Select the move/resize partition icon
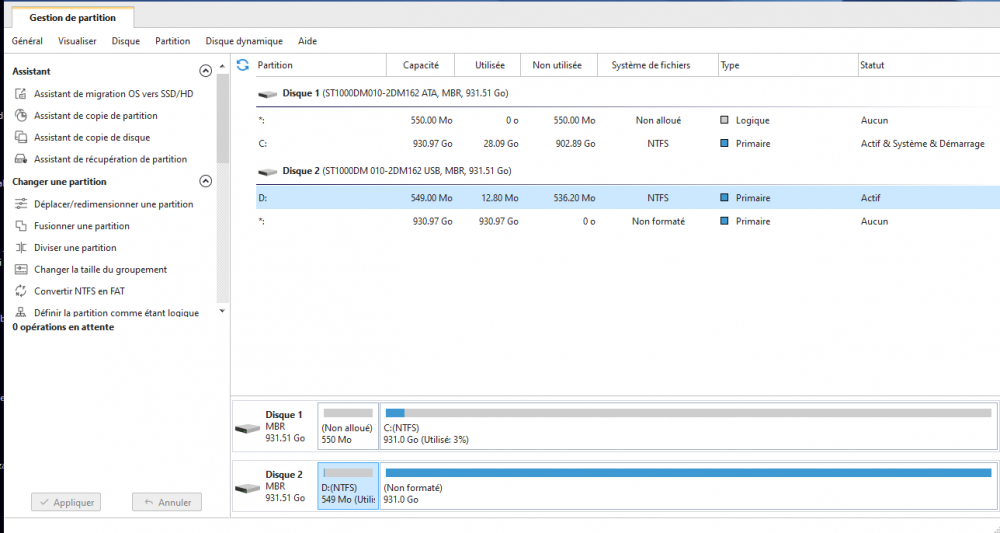 click(x=20, y=204)
